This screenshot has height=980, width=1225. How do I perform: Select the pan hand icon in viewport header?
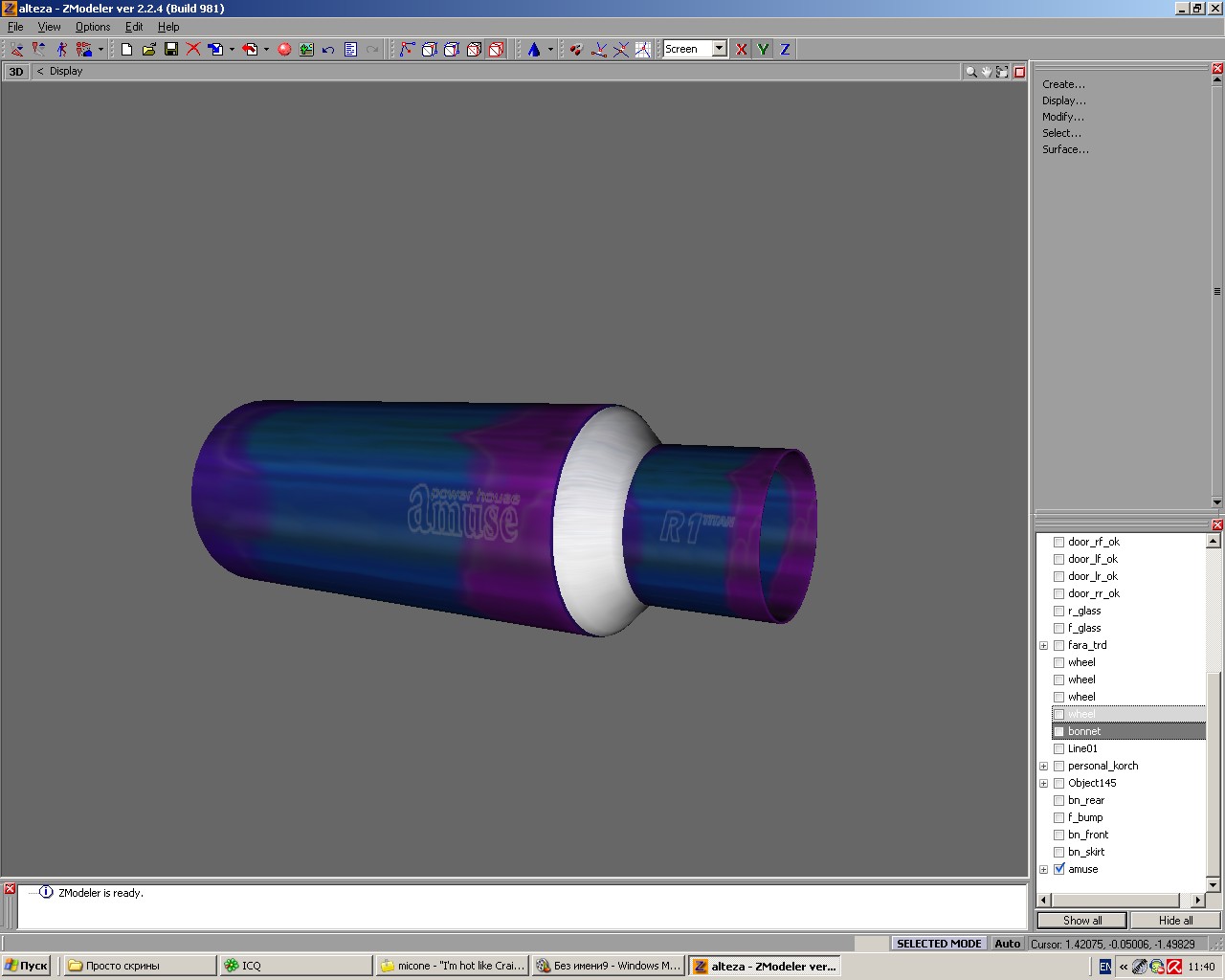[x=987, y=72]
